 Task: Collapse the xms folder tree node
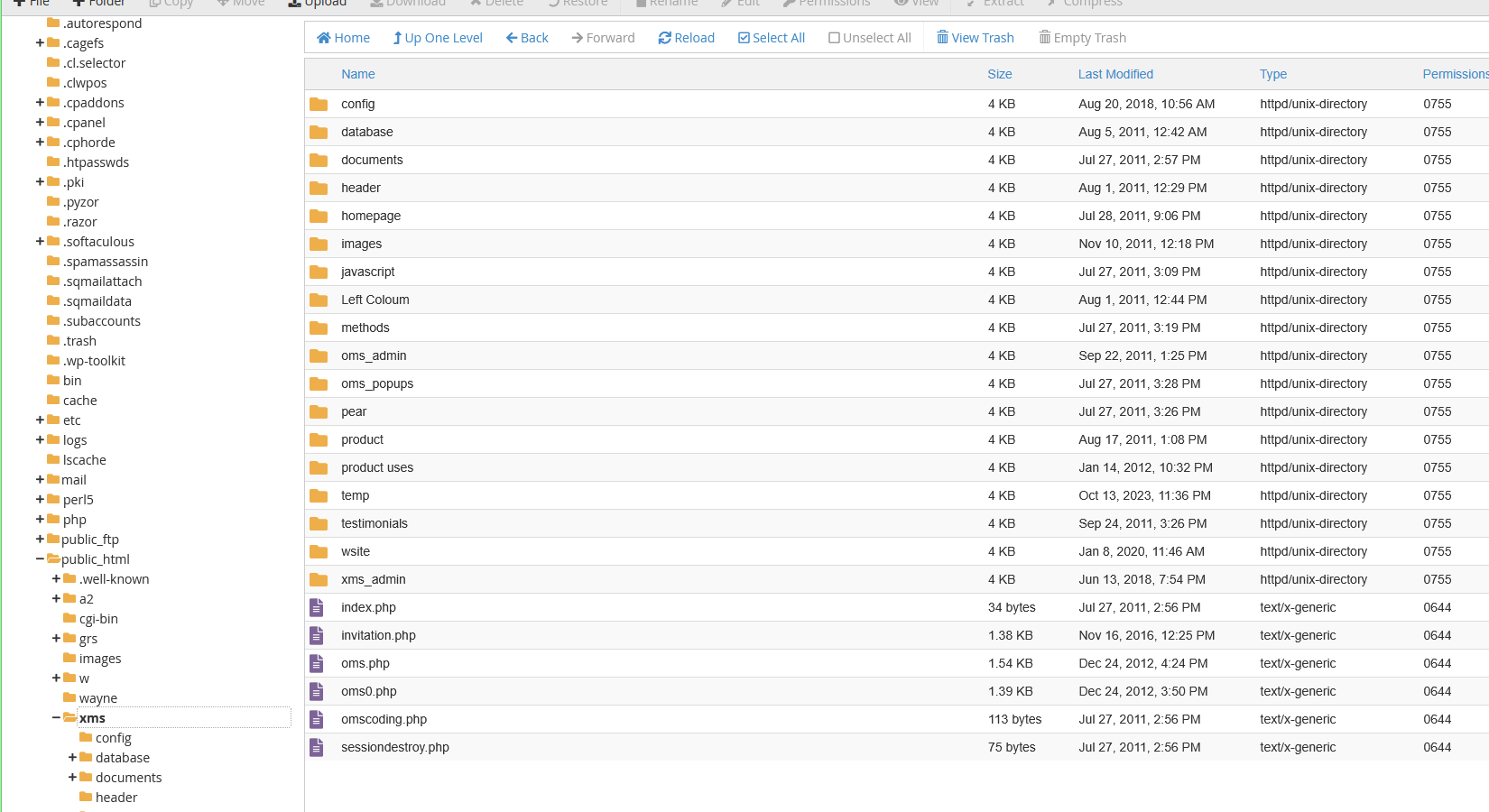coord(56,718)
